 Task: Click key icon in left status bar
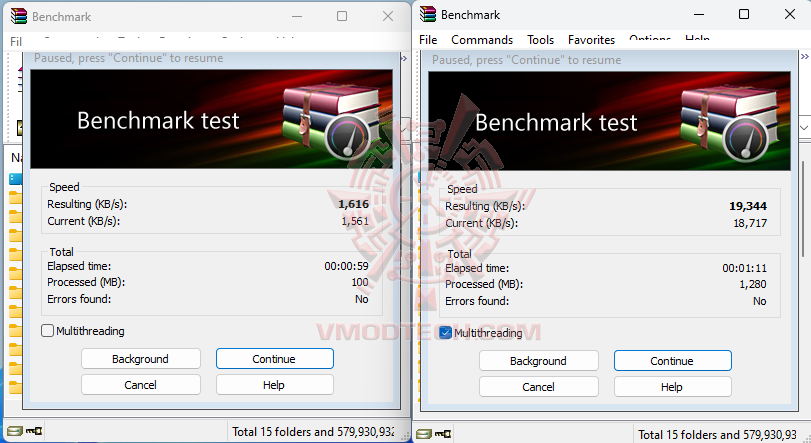pos(34,431)
